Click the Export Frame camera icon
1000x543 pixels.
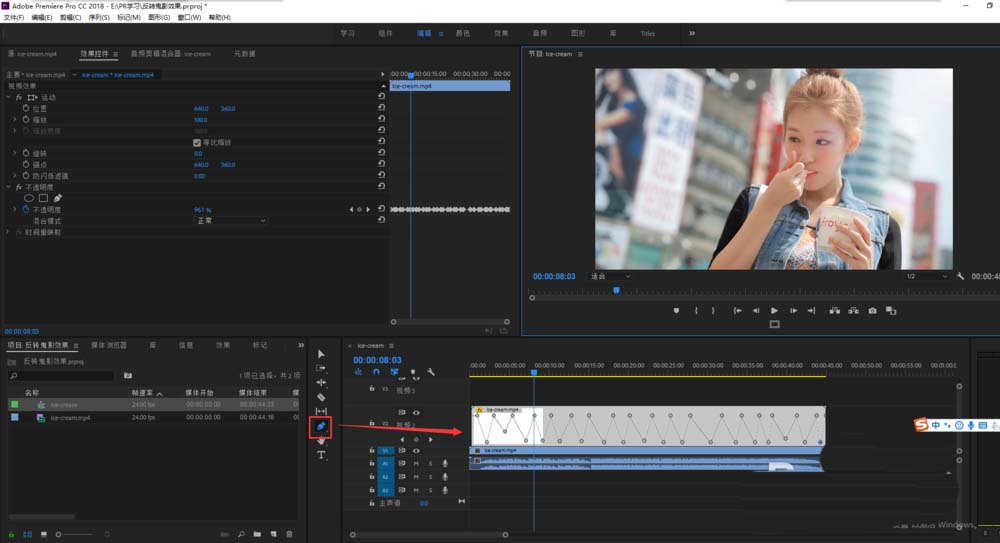click(872, 311)
